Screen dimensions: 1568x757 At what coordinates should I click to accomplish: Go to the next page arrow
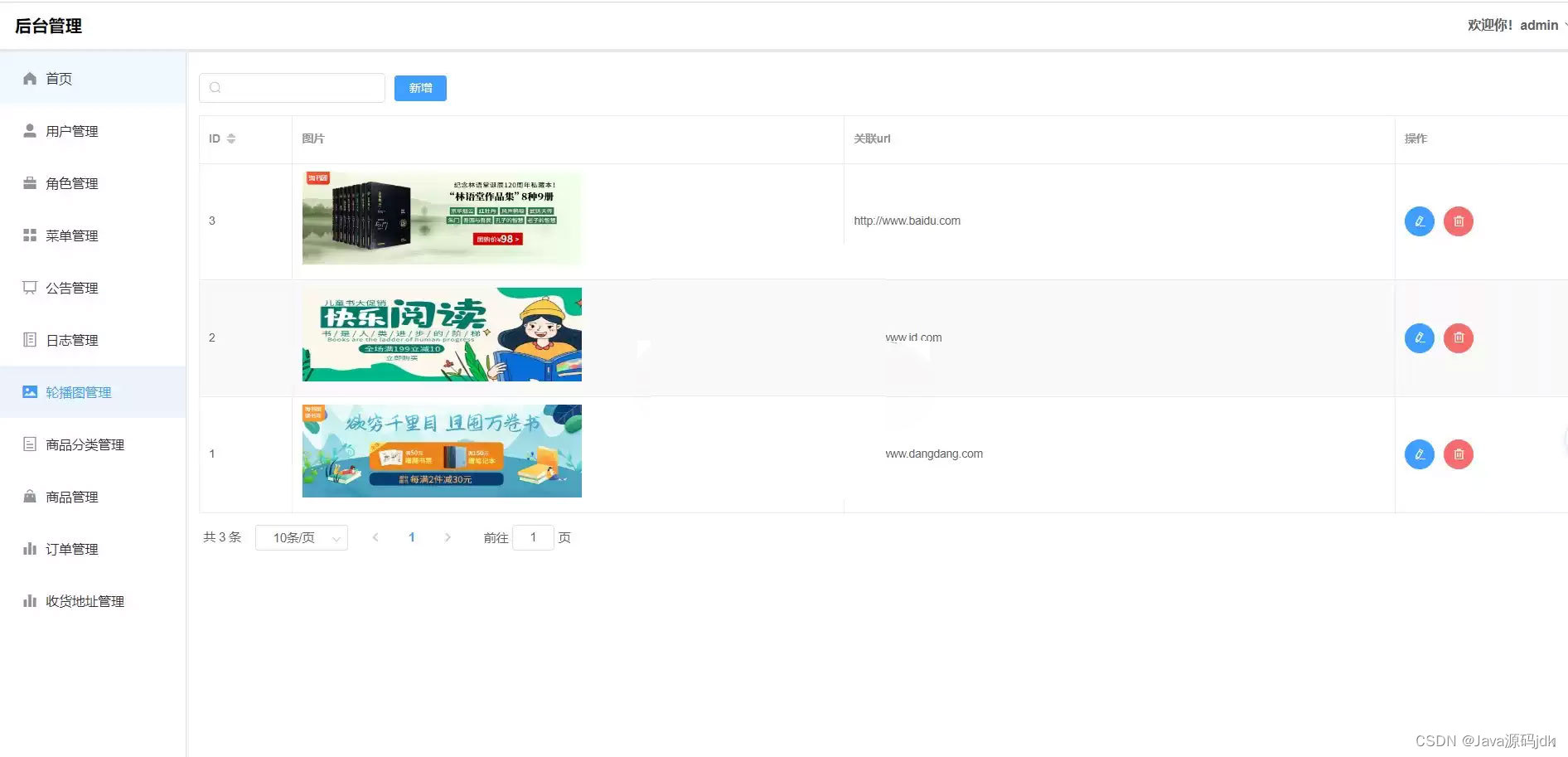(x=448, y=537)
